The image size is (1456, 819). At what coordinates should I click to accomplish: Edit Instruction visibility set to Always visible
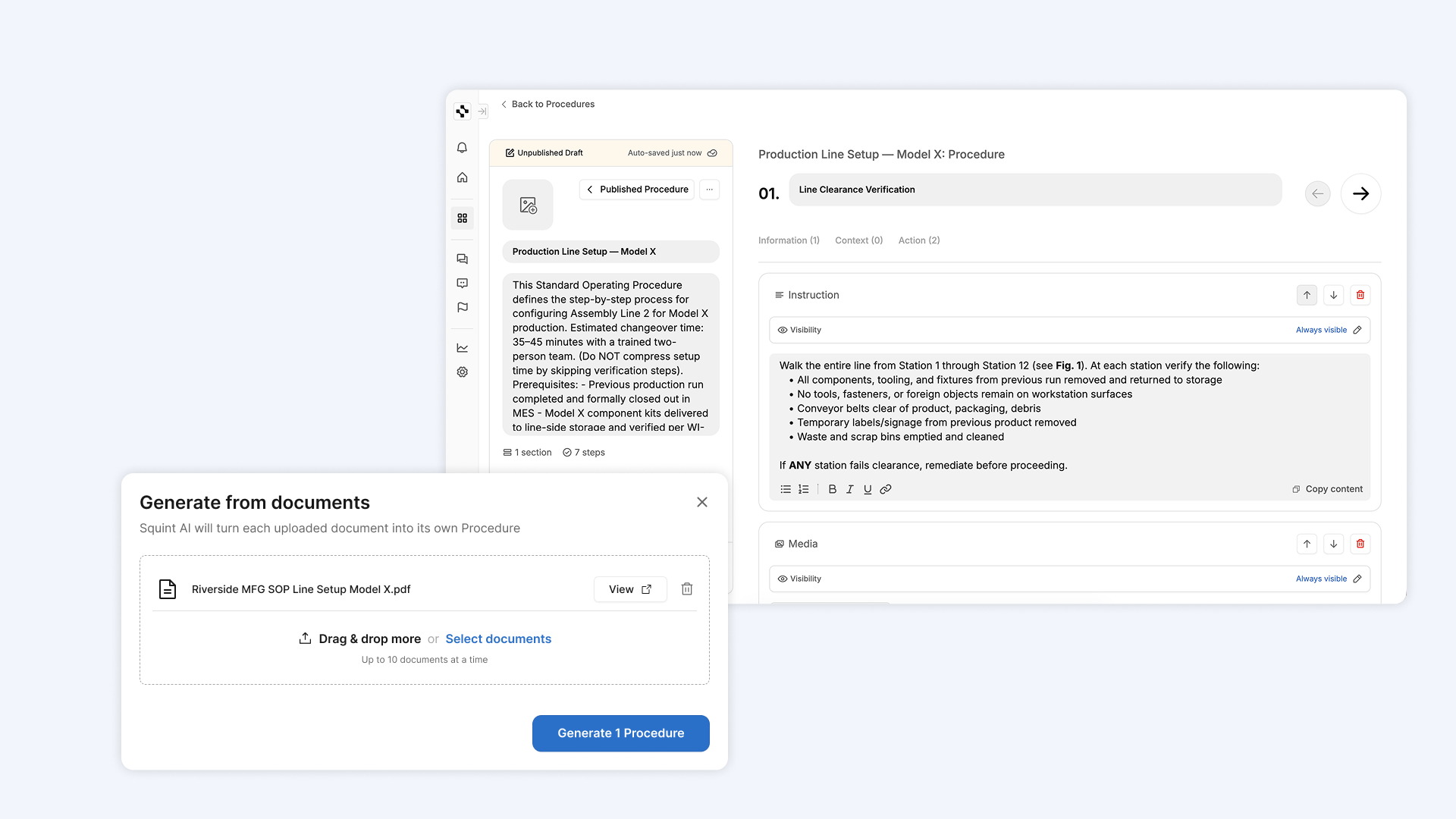click(1357, 330)
